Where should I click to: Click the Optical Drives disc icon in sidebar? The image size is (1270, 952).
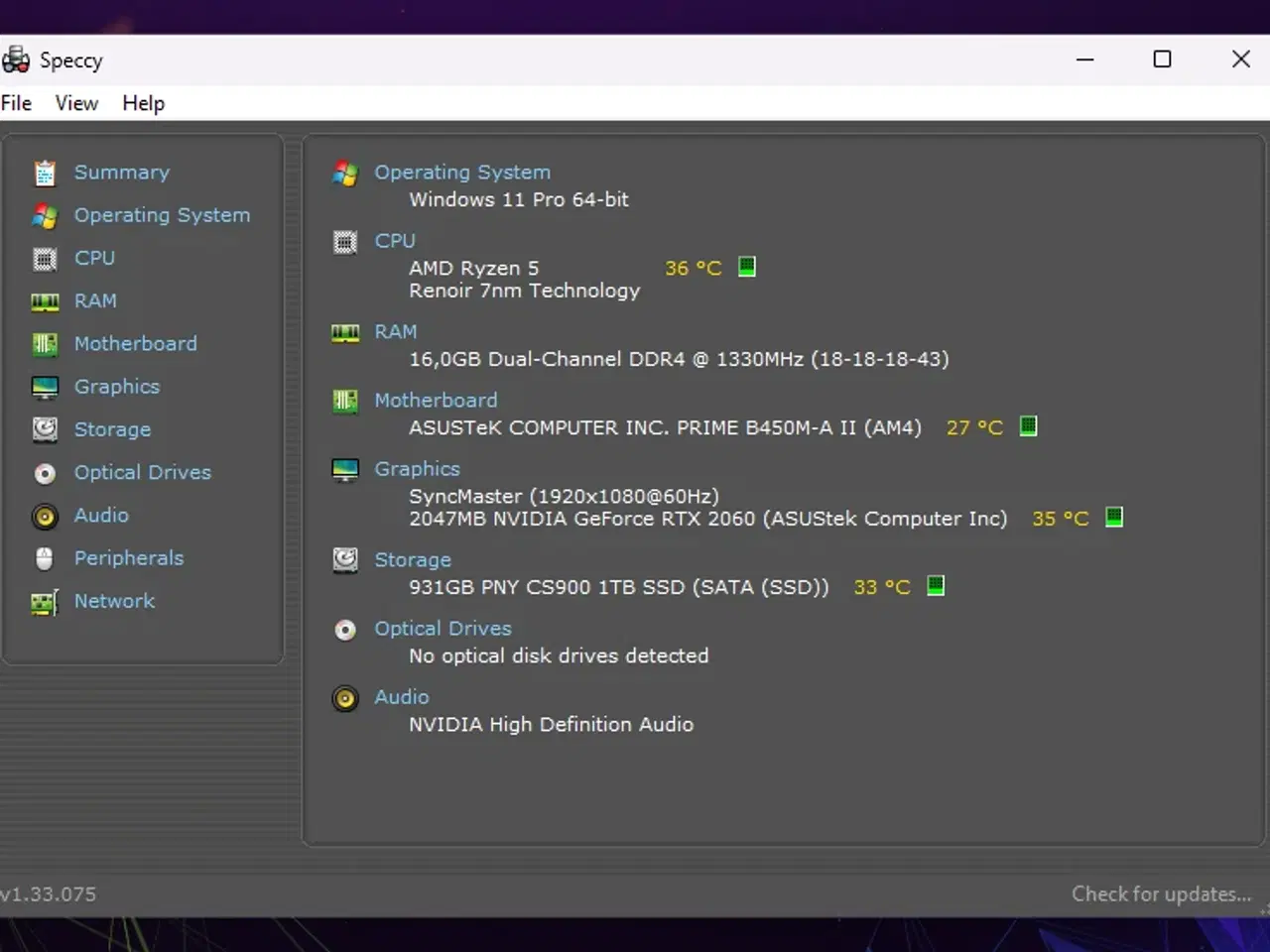pyautogui.click(x=45, y=473)
